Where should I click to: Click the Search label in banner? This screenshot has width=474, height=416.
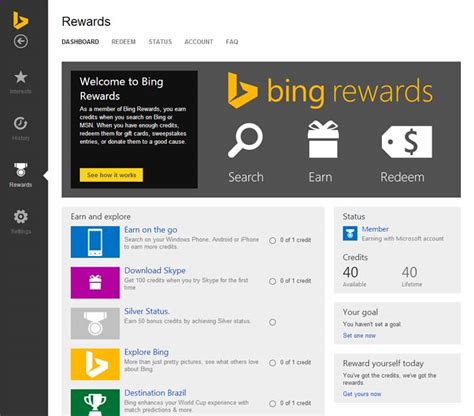point(246,177)
